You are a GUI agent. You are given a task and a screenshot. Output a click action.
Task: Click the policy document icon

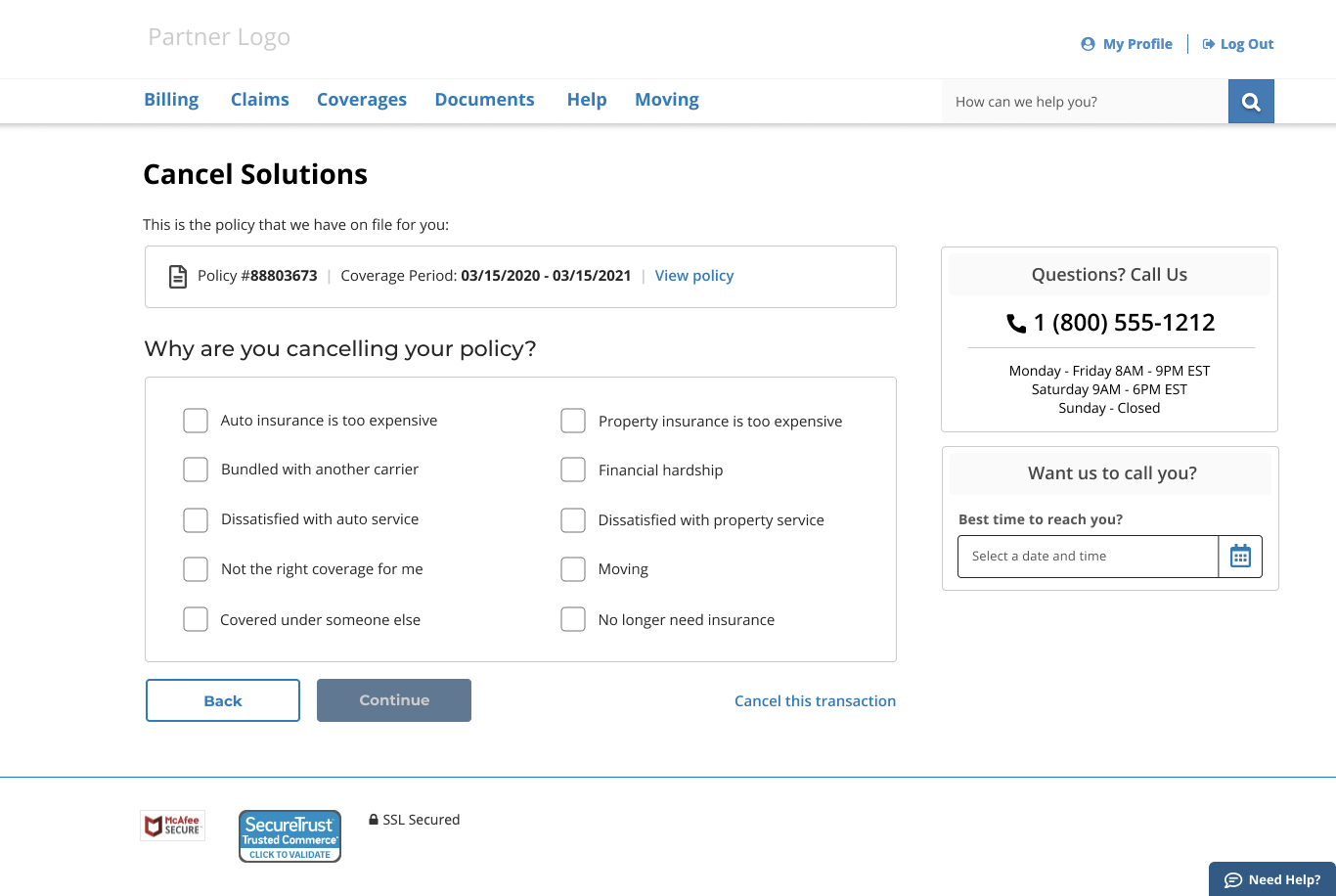point(178,277)
